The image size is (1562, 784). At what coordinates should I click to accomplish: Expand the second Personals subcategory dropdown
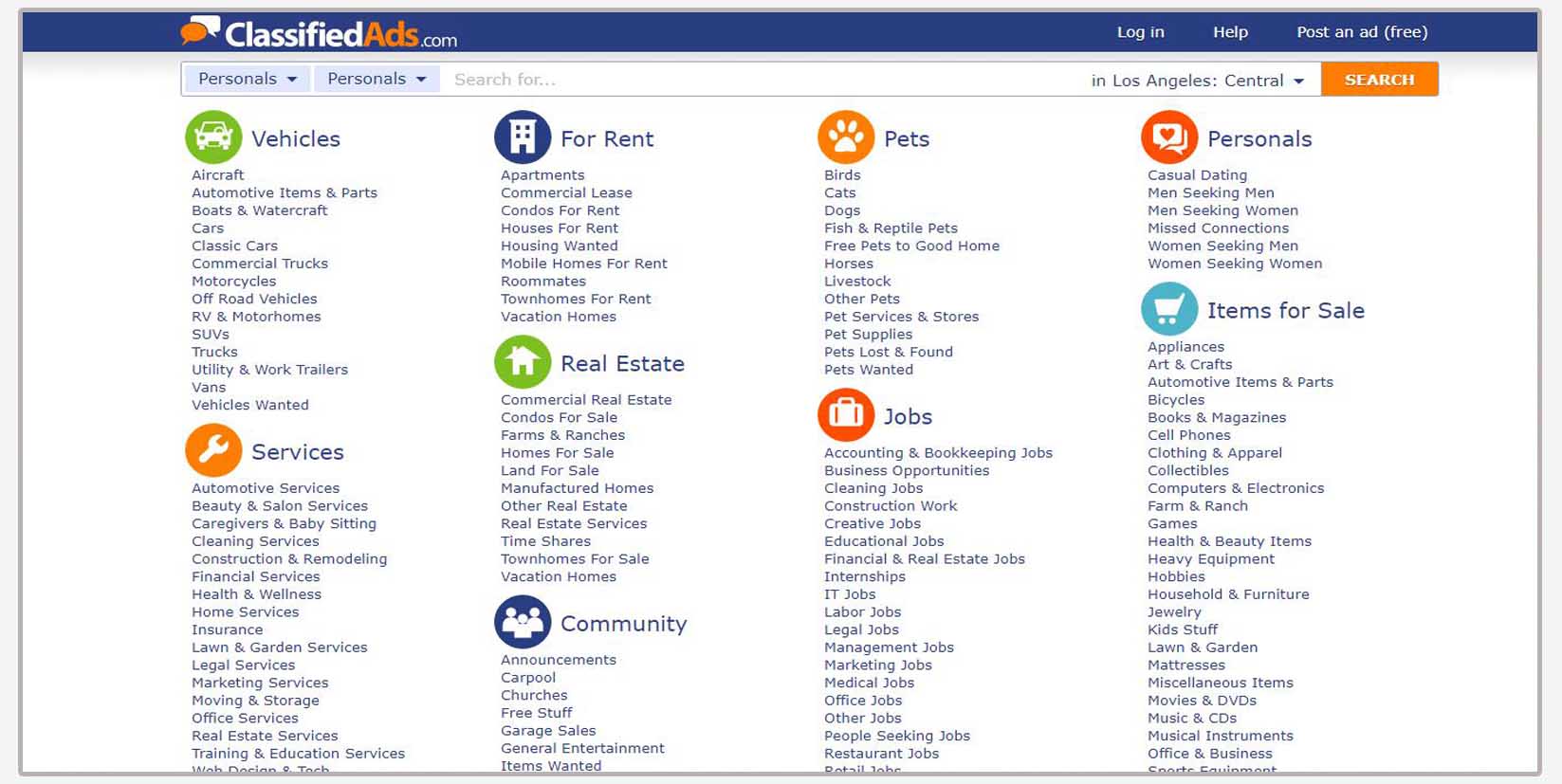point(377,79)
